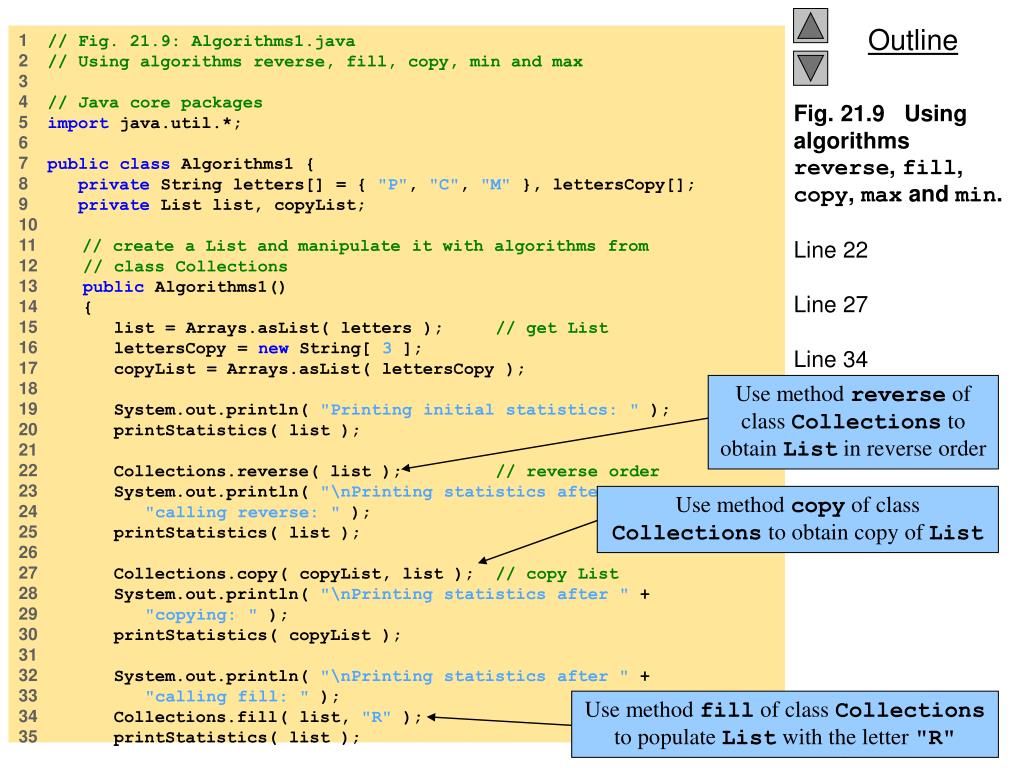Click the '"calling reverse: "' string line
The width and height of the screenshot is (1024, 768).
(257, 512)
